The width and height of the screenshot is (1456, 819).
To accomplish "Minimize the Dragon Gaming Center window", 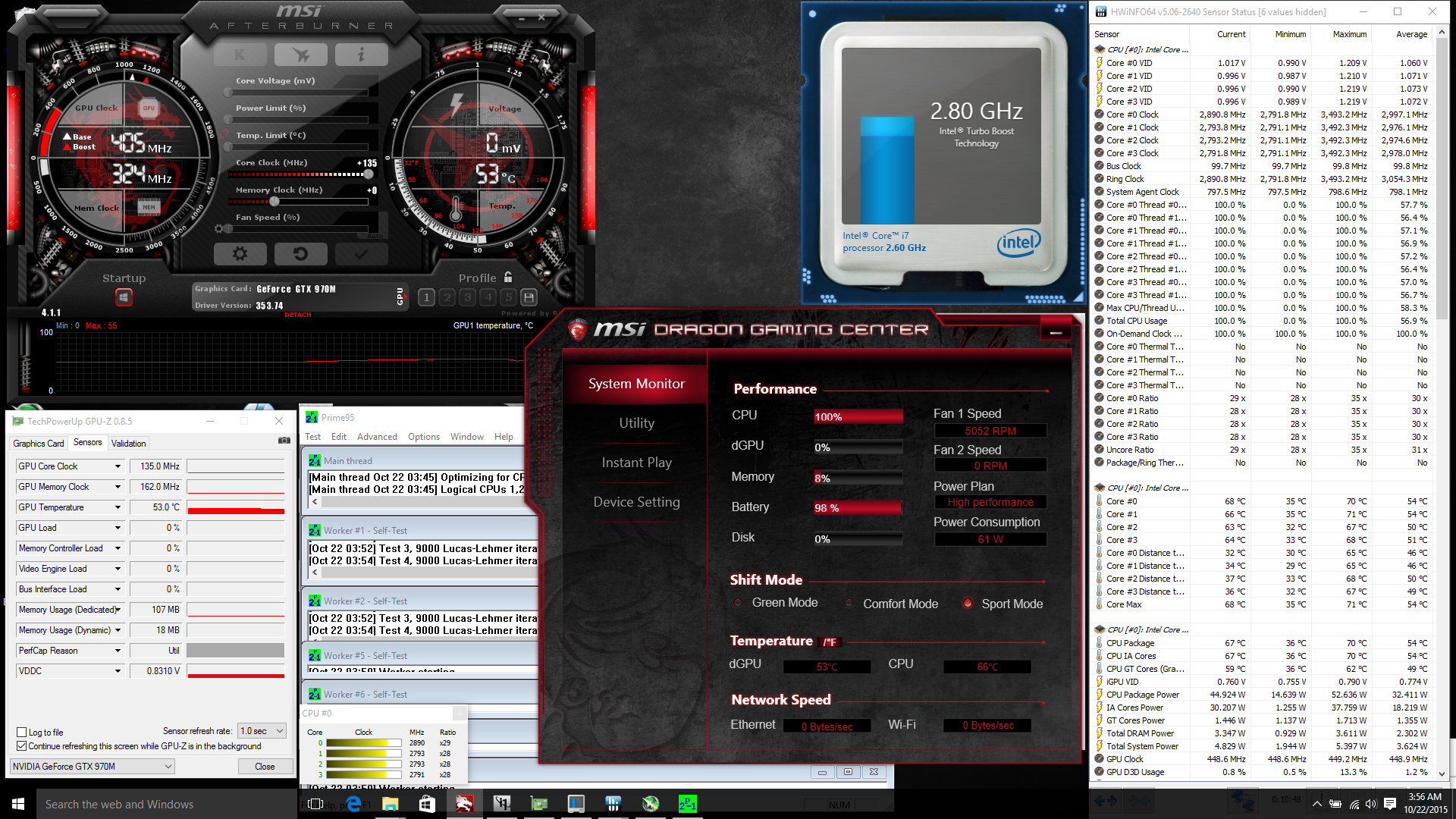I will 1056,331.
